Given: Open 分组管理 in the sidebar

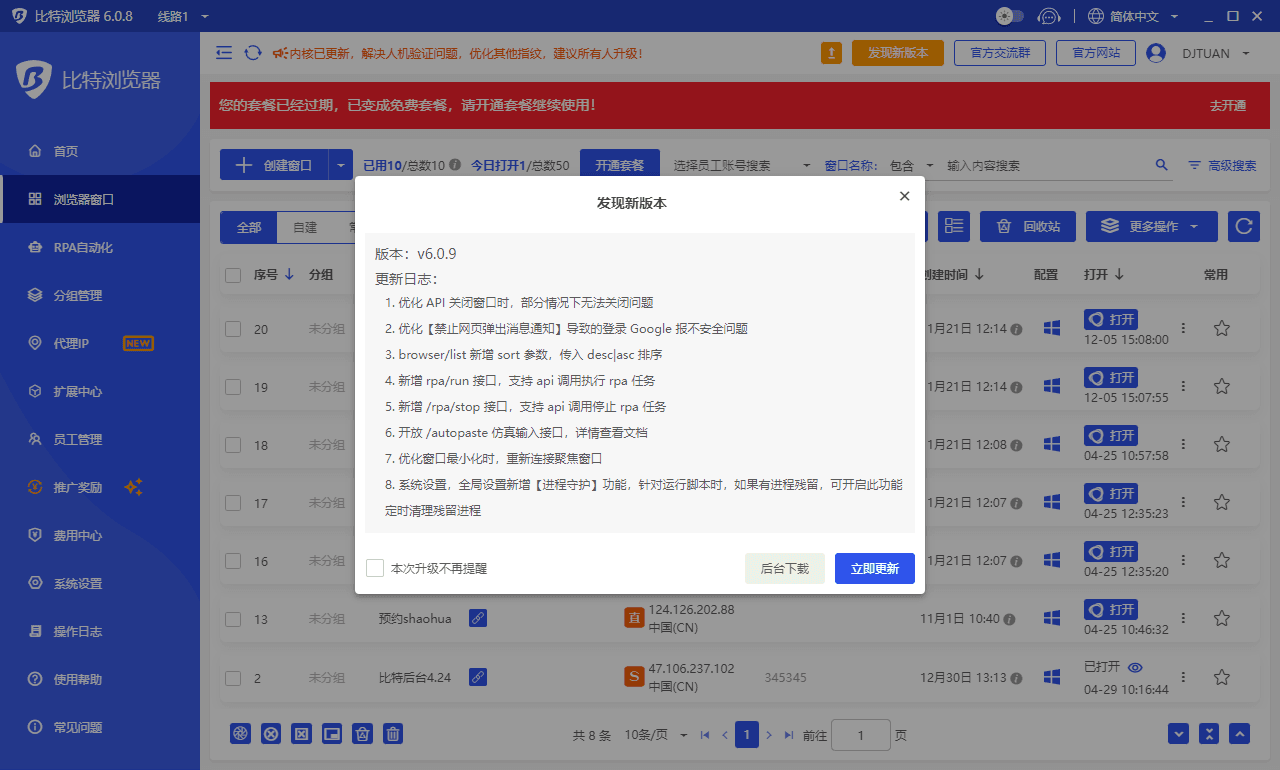Looking at the screenshot, I should [x=100, y=295].
